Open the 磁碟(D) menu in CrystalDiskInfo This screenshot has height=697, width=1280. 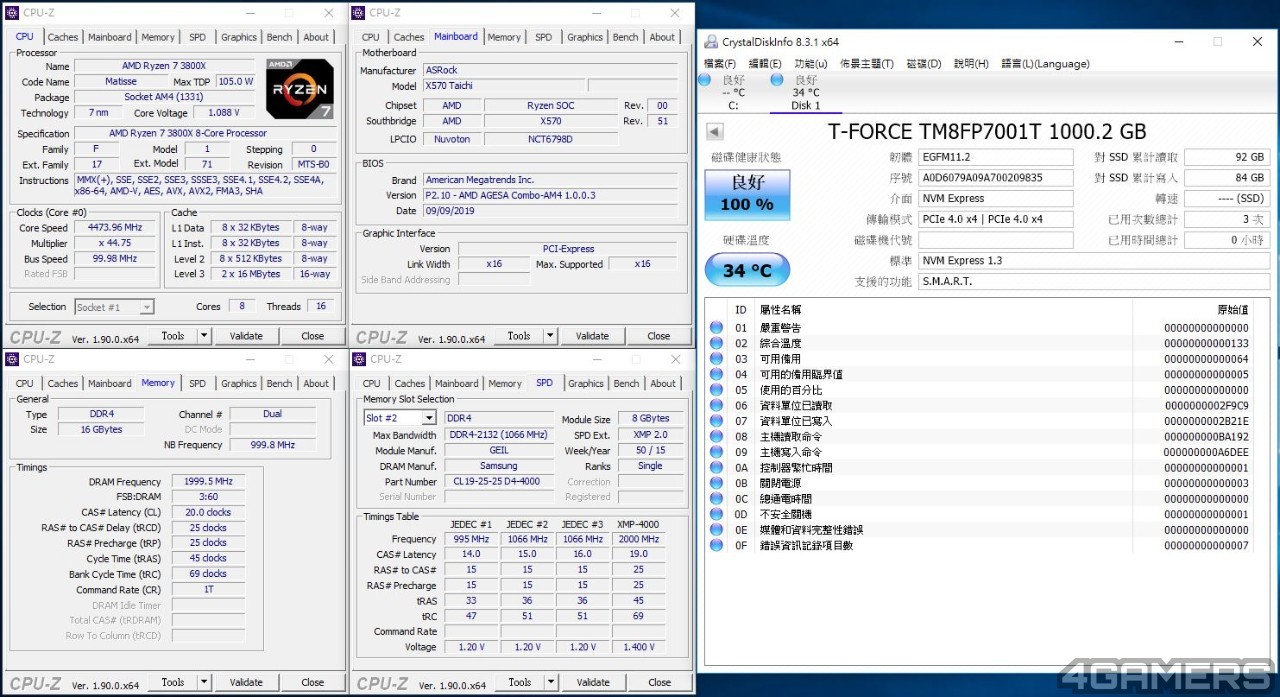(x=924, y=64)
